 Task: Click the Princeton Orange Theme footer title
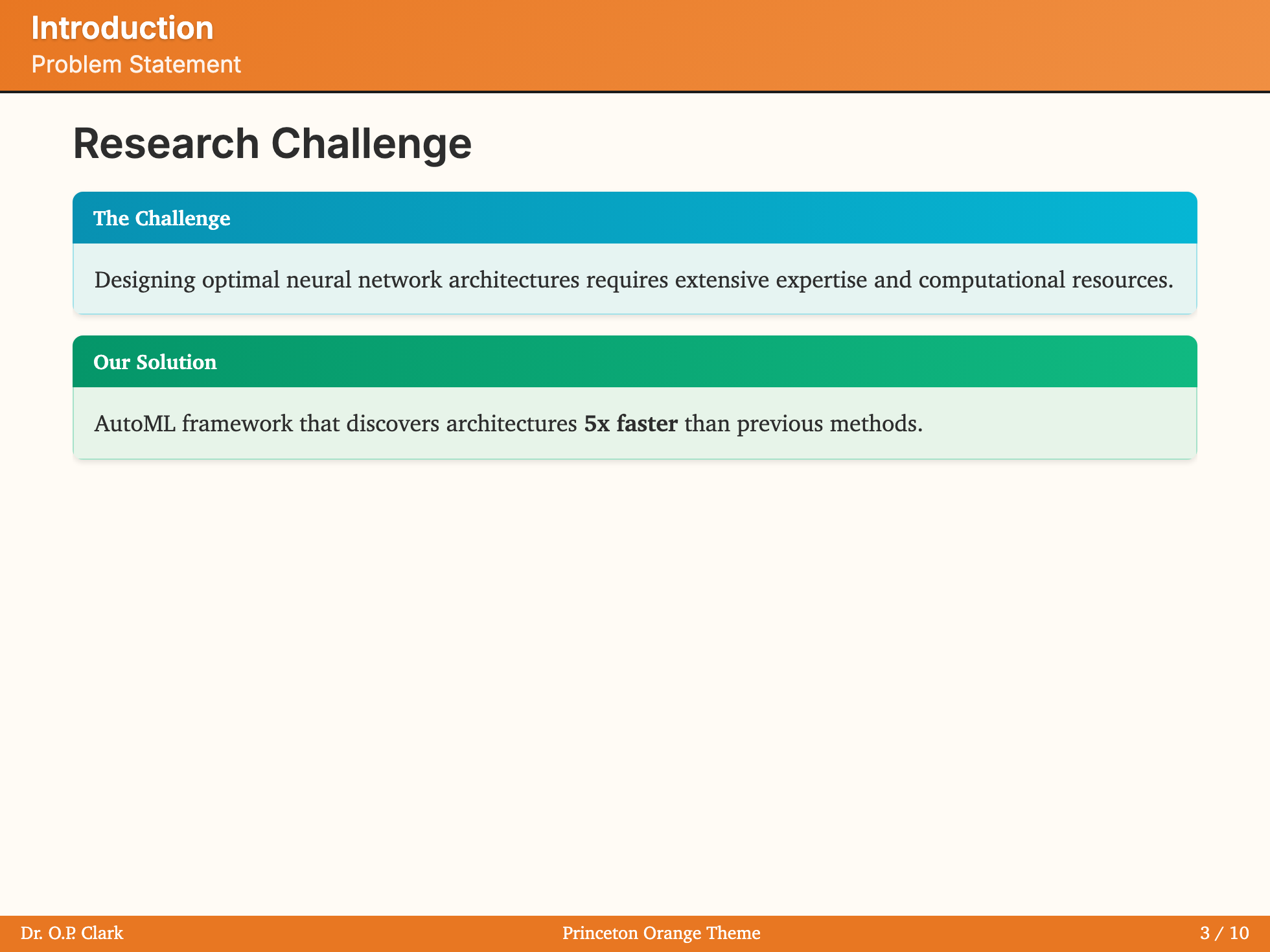pos(661,933)
